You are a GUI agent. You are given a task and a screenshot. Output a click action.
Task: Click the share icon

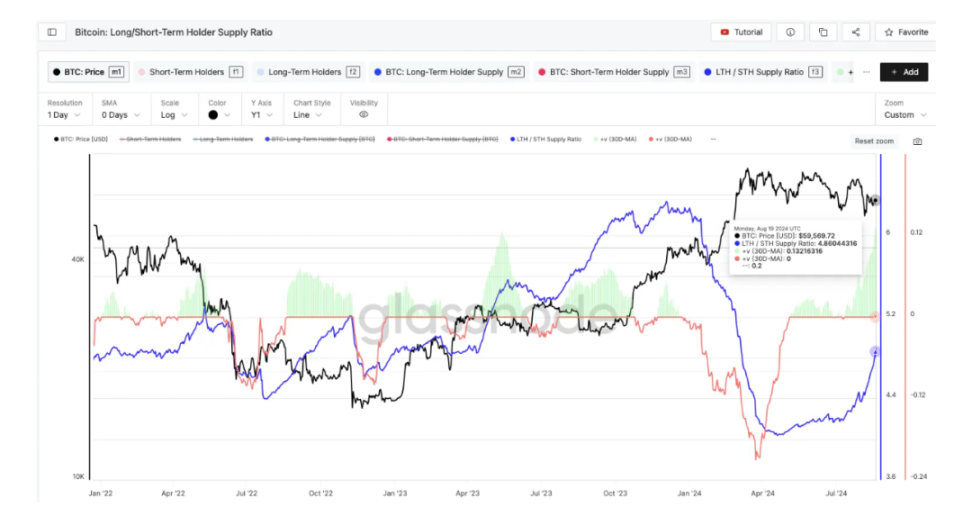pyautogui.click(x=856, y=32)
